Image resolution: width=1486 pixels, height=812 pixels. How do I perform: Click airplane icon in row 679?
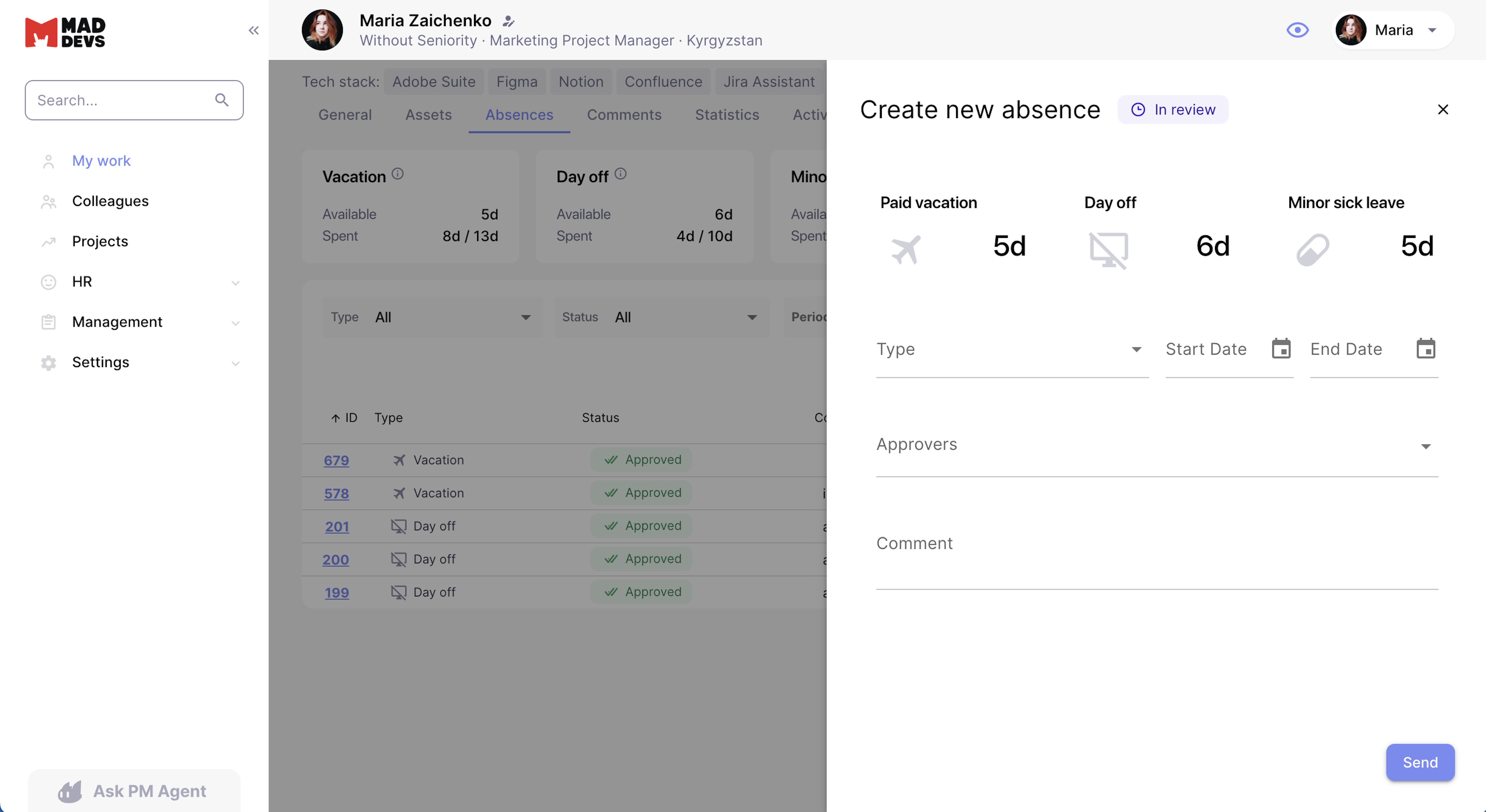[399, 460]
